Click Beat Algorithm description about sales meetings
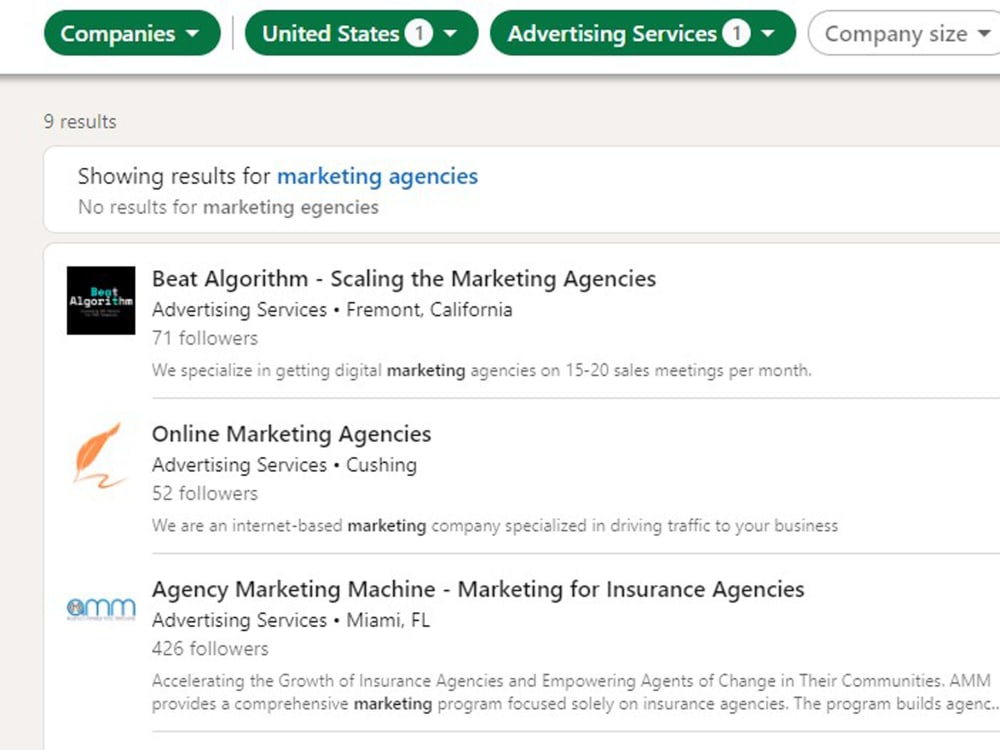 pyautogui.click(x=482, y=371)
